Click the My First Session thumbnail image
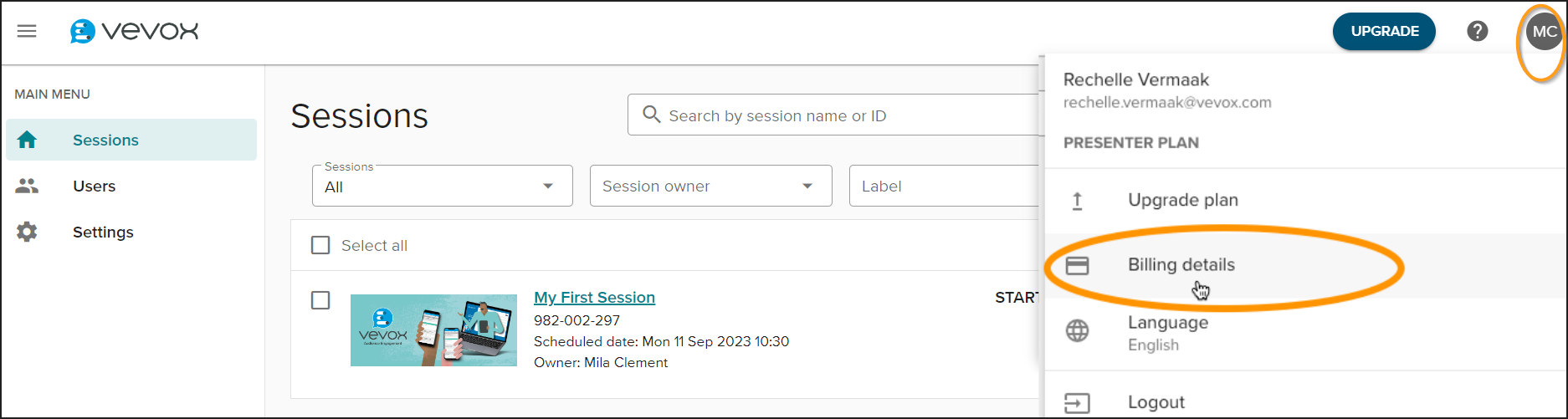 tap(433, 330)
